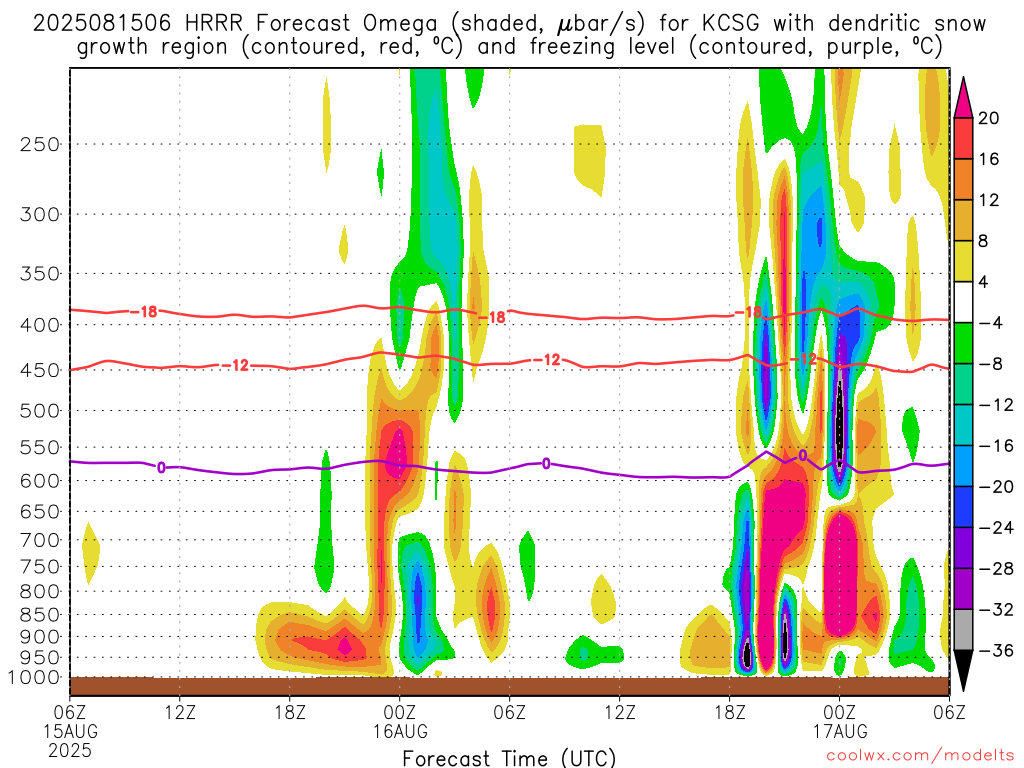Screen dimensions: 1024x768
Task: Click the pink upper arrow of color bar
Action: tap(963, 98)
